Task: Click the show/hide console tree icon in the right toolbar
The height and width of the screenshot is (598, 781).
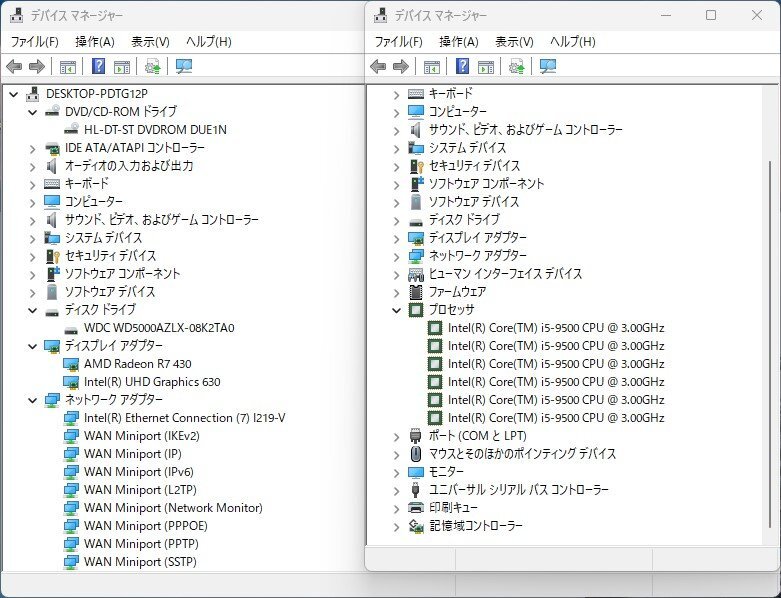Action: pyautogui.click(x=432, y=67)
